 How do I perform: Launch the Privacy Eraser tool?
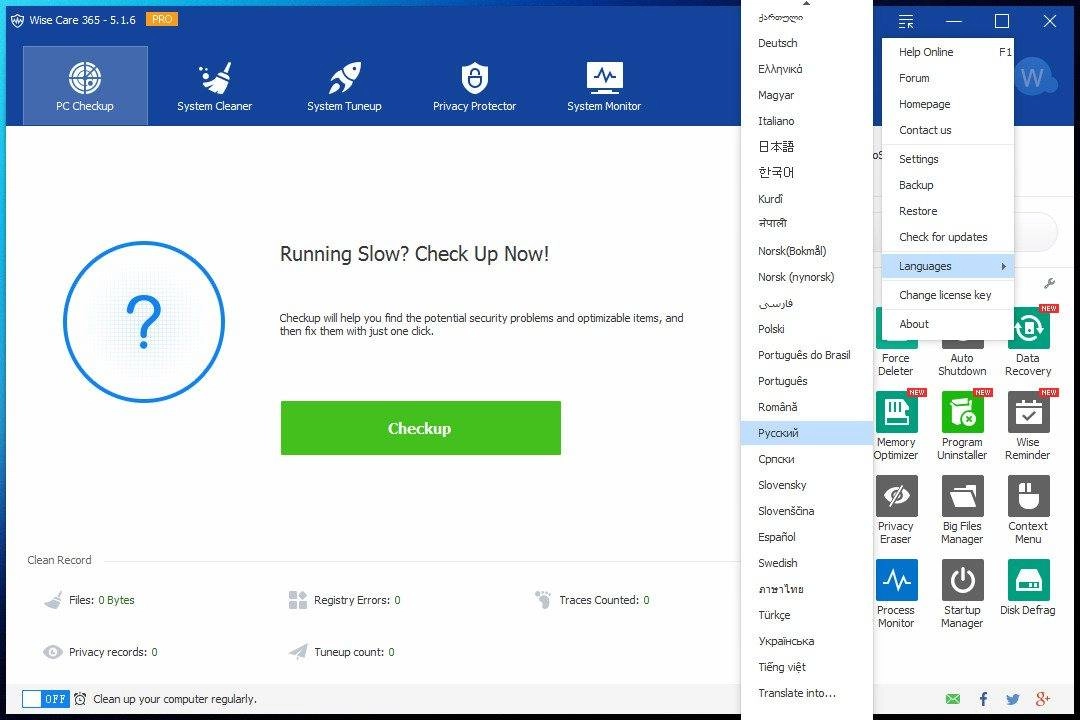pos(896,510)
